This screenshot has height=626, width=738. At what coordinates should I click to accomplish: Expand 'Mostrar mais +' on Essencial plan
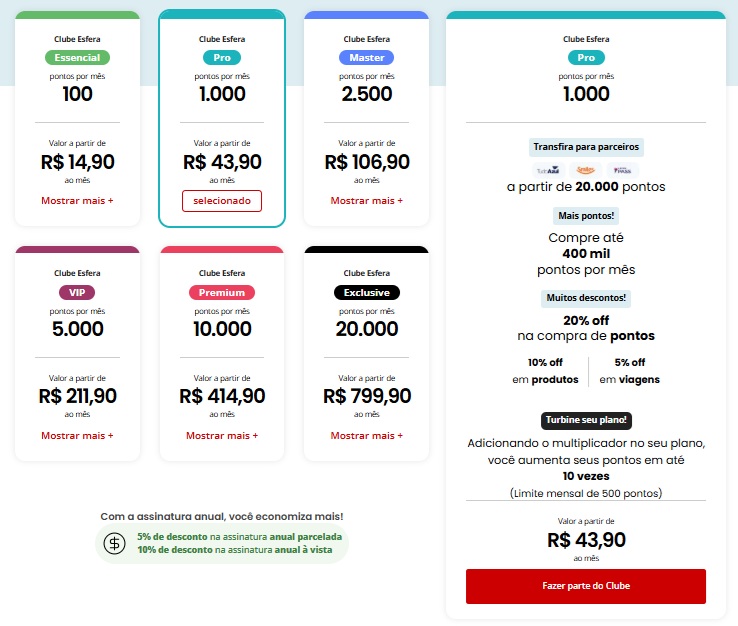[77, 201]
